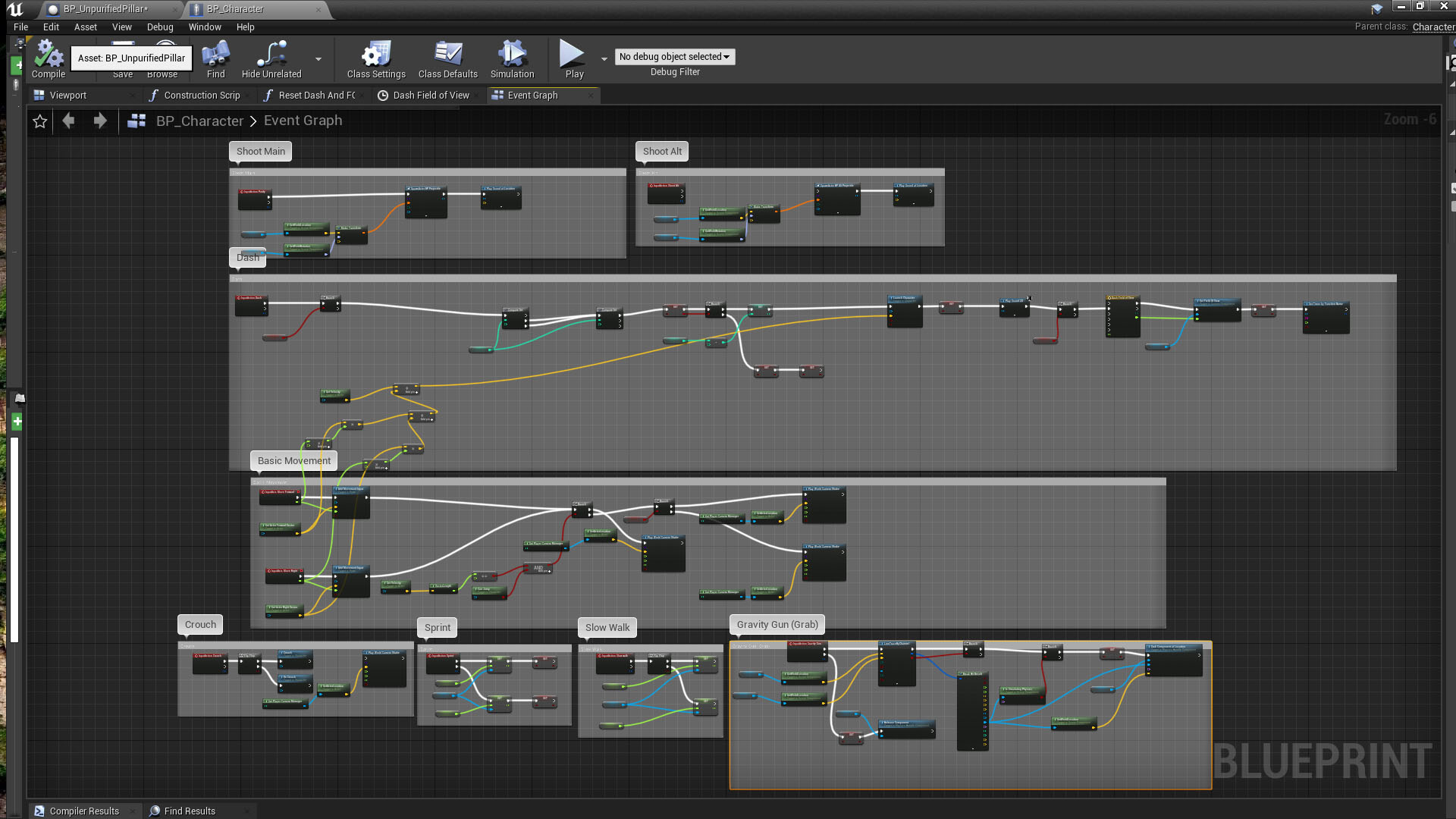Viewport: 1456px width, 819px height.
Task: Bookmark graph with the star icon
Action: pyautogui.click(x=40, y=121)
